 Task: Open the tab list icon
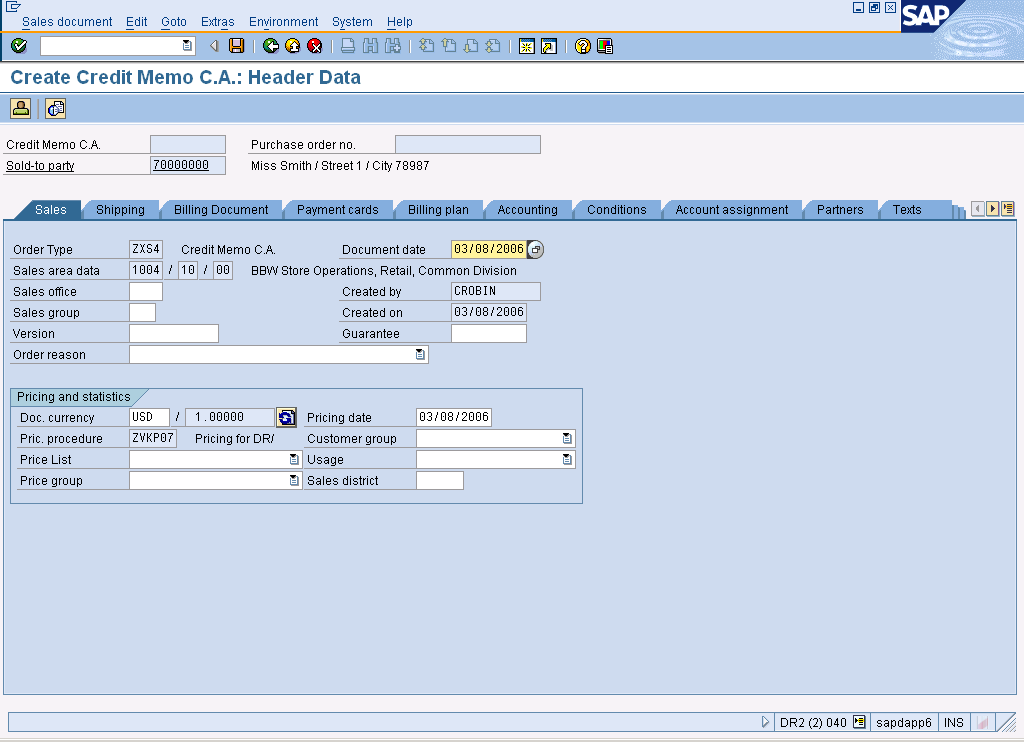click(1008, 209)
